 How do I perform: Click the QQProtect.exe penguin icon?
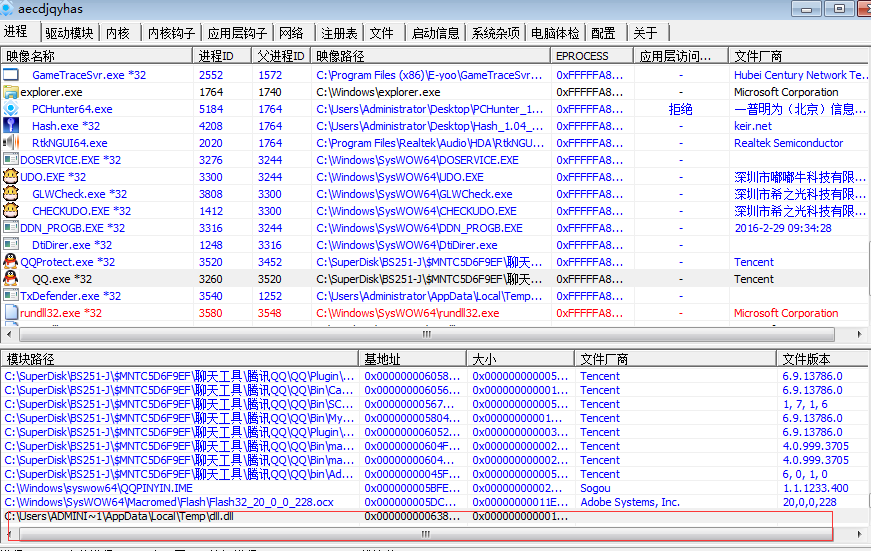coord(11,262)
